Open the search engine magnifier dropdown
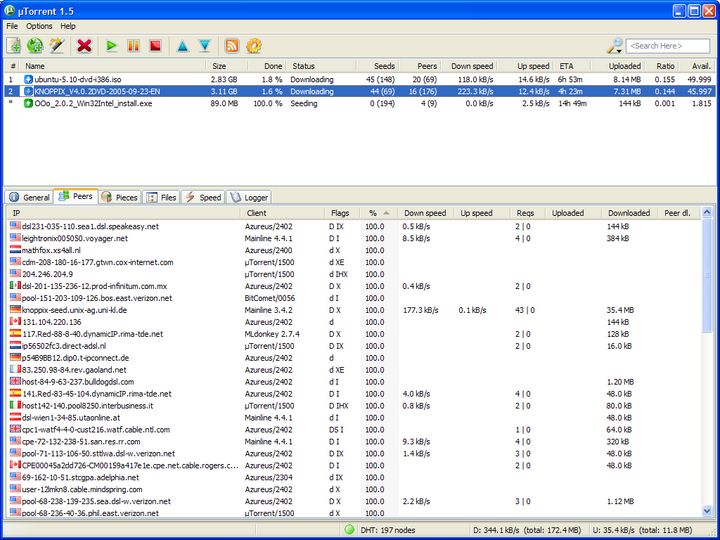This screenshot has height=540, width=720. (615, 45)
